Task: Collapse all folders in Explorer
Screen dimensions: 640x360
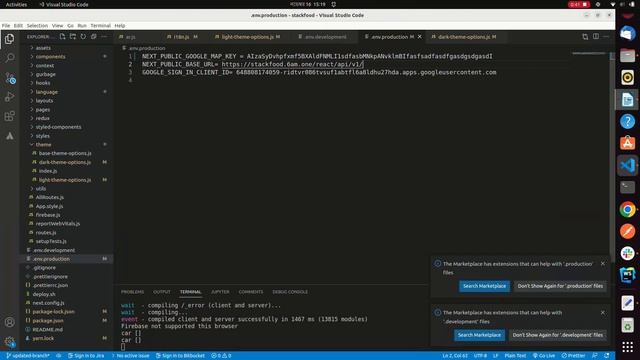Action: pyautogui.click(x=93, y=37)
